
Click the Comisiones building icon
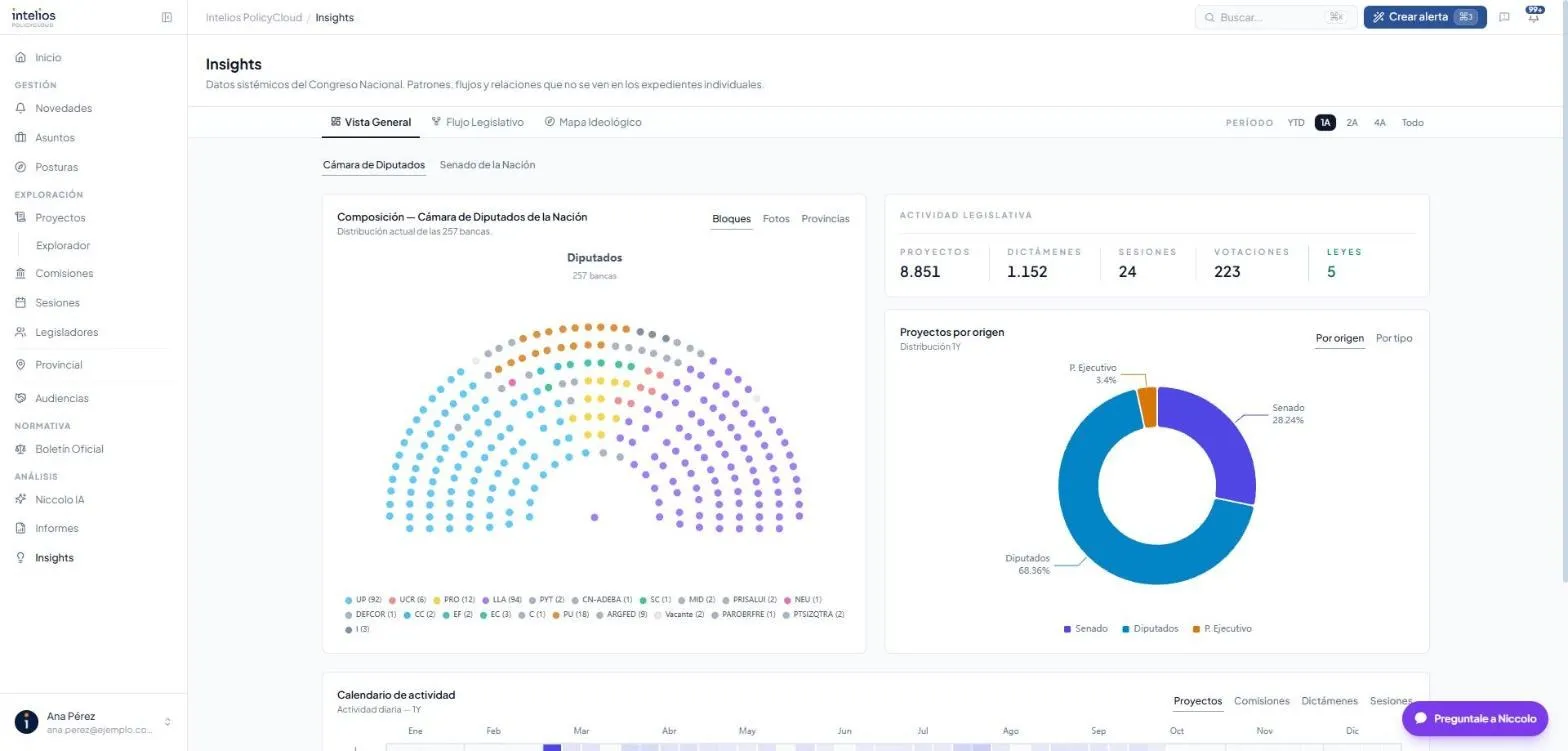(21, 273)
